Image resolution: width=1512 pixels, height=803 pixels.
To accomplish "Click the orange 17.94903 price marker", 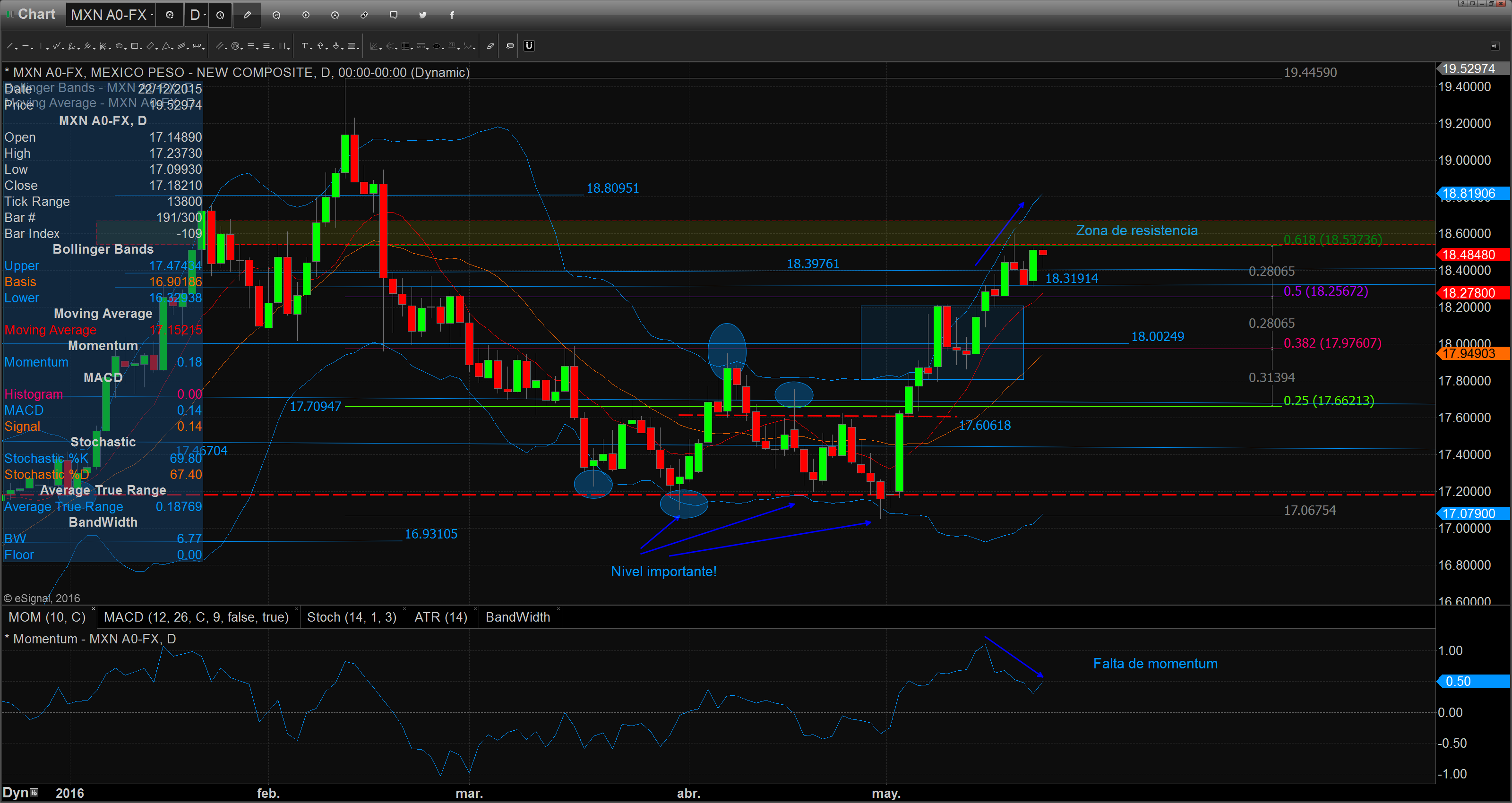I will (1473, 353).
